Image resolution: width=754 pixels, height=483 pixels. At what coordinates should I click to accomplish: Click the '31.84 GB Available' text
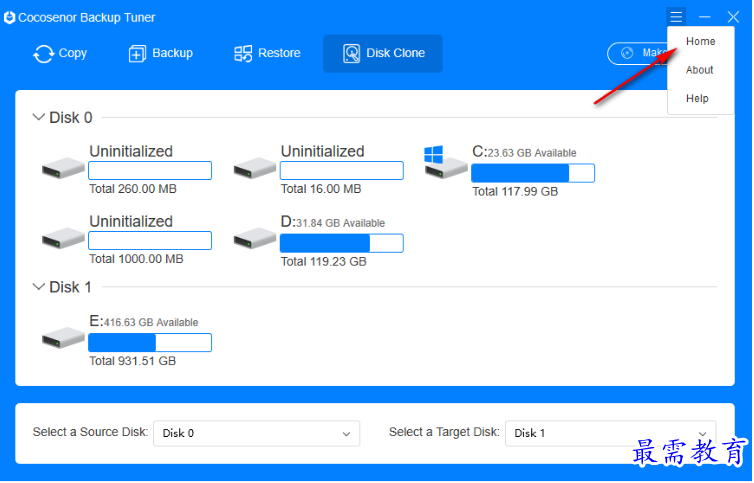pos(340,224)
